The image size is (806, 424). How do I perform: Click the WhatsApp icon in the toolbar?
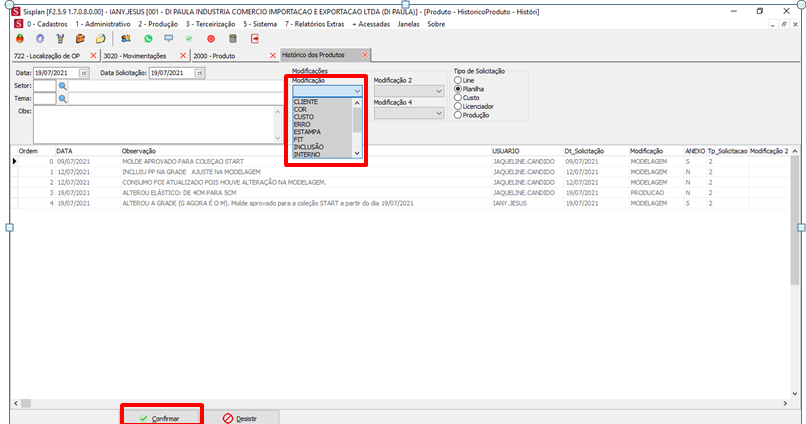147,38
